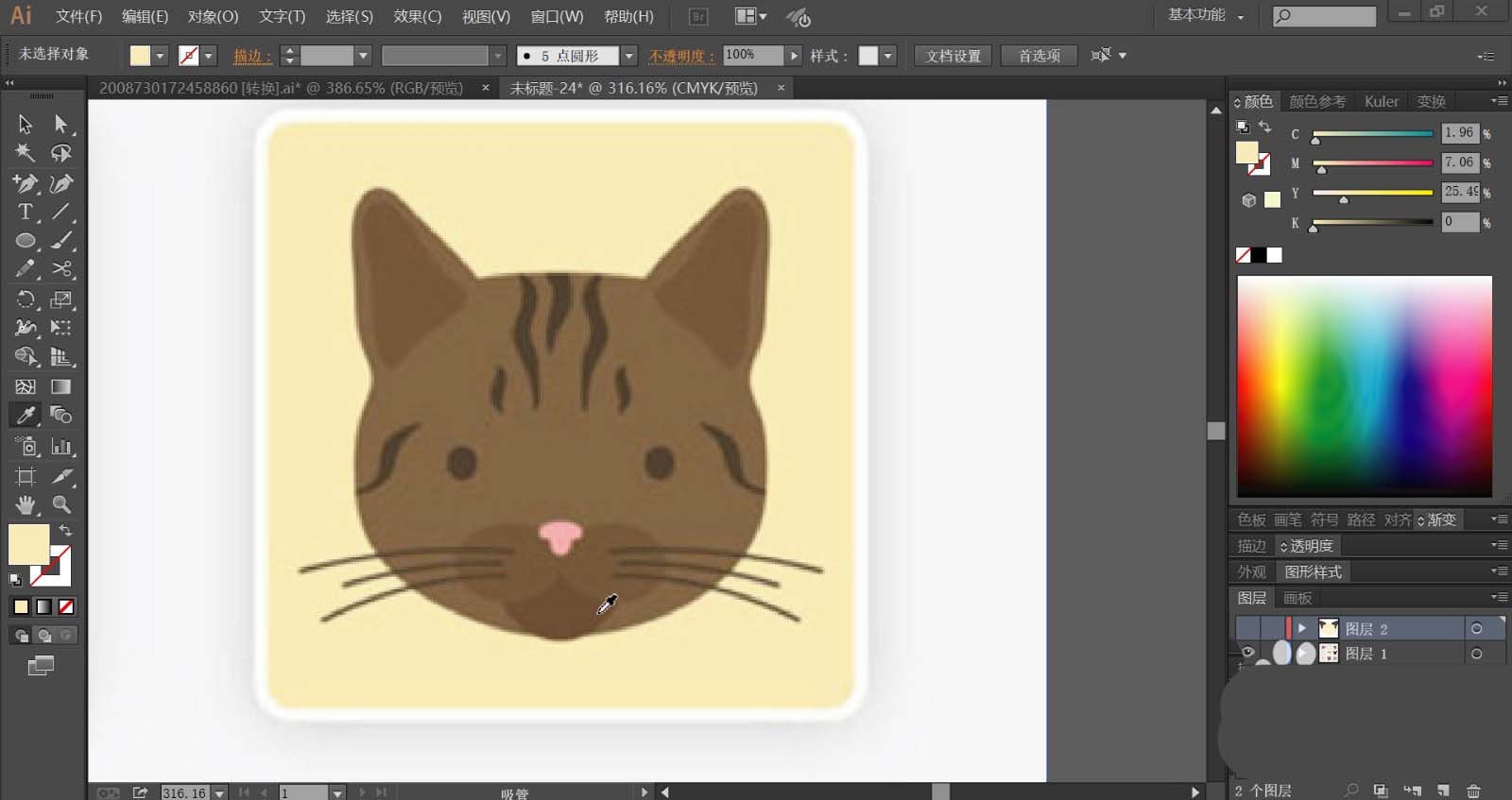The width and height of the screenshot is (1512, 800).
Task: Select the Magic Wand tool
Action: [26, 153]
